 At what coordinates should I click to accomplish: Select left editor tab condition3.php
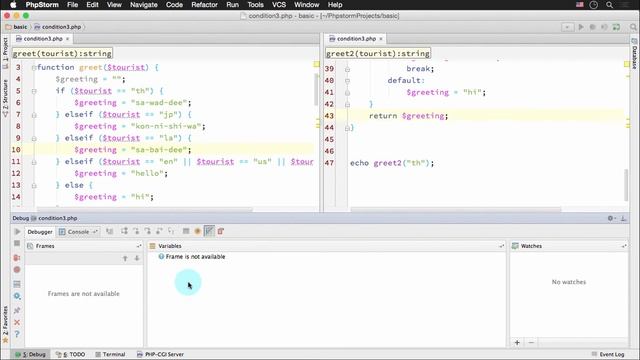[42, 39]
